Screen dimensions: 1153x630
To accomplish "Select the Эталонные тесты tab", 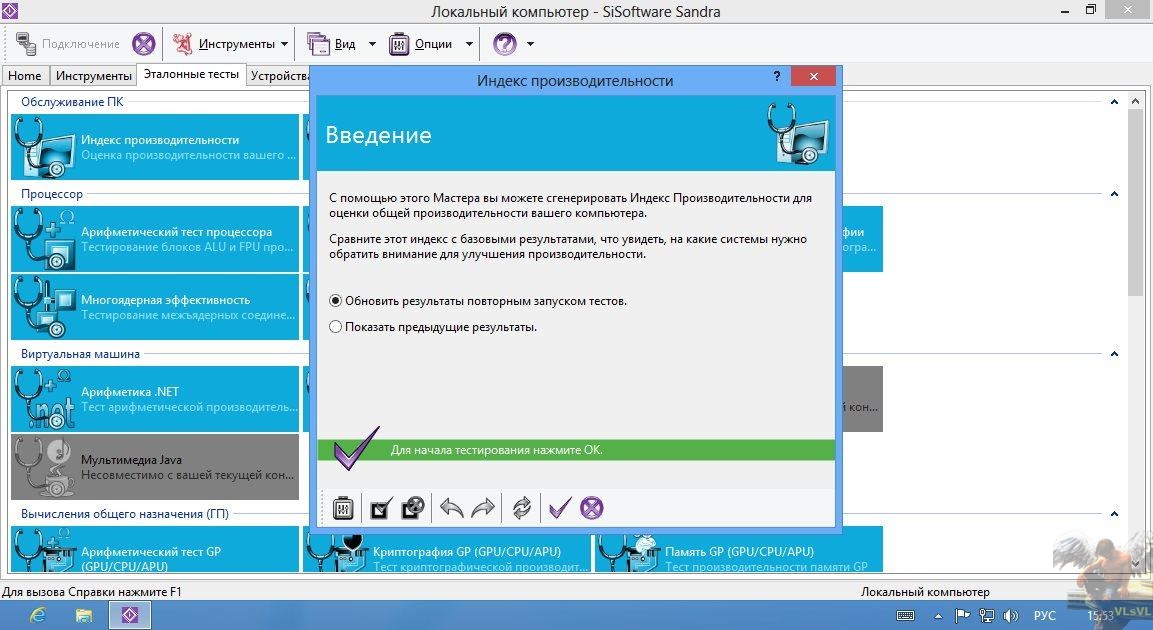I will coord(191,74).
